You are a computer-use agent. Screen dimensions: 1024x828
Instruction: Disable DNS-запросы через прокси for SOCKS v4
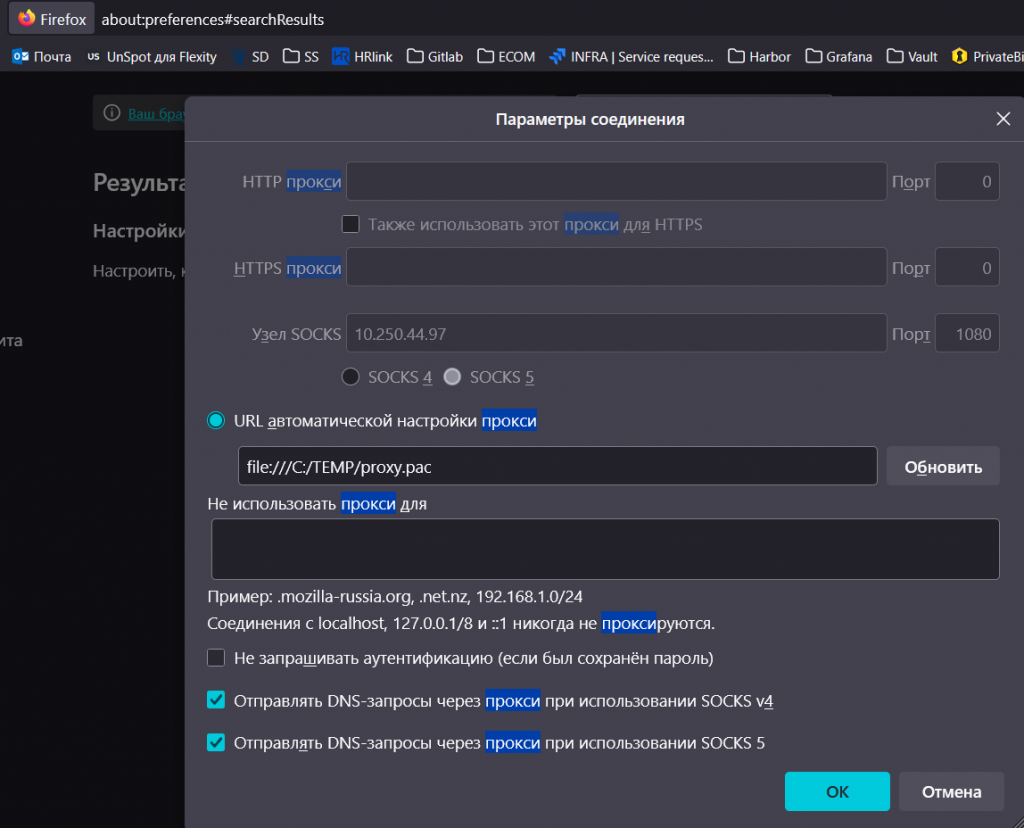click(216, 700)
